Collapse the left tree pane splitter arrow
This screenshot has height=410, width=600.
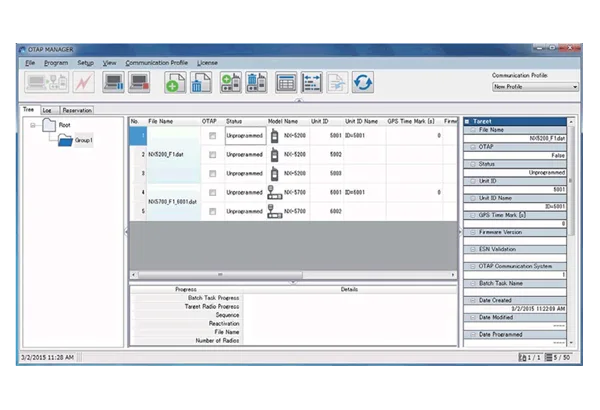point(126,232)
